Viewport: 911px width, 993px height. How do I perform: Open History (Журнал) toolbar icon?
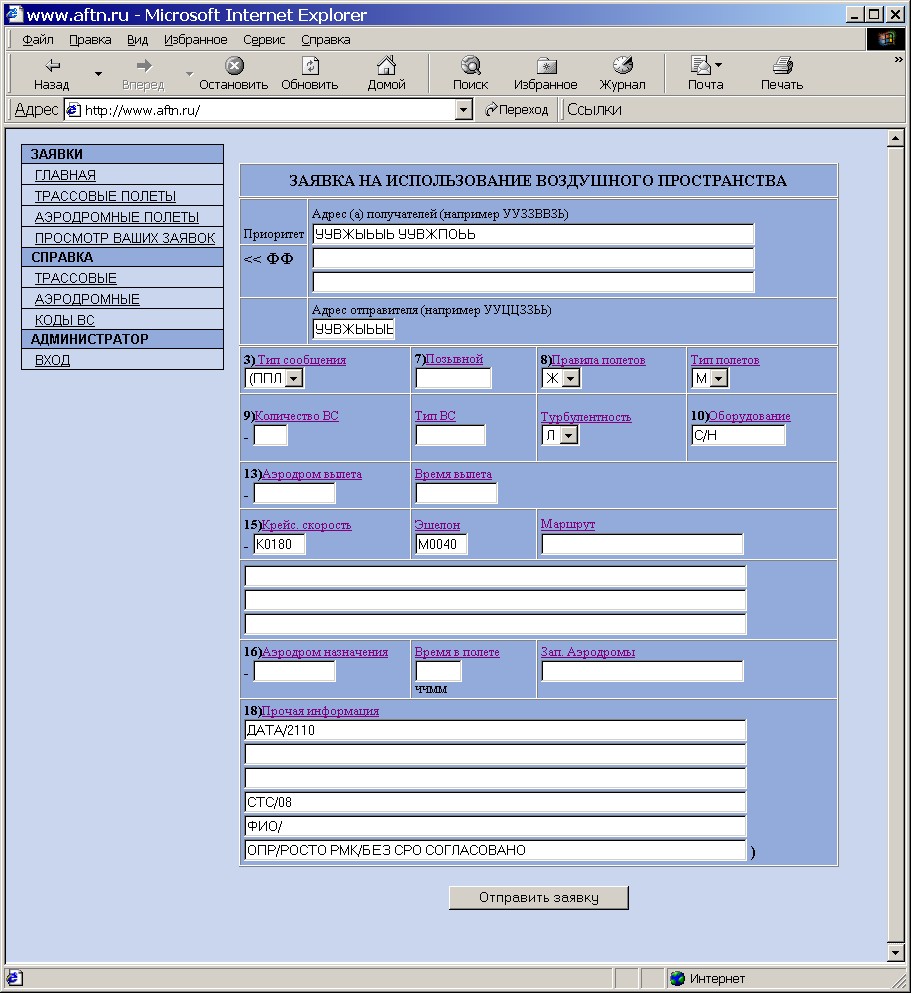click(622, 67)
